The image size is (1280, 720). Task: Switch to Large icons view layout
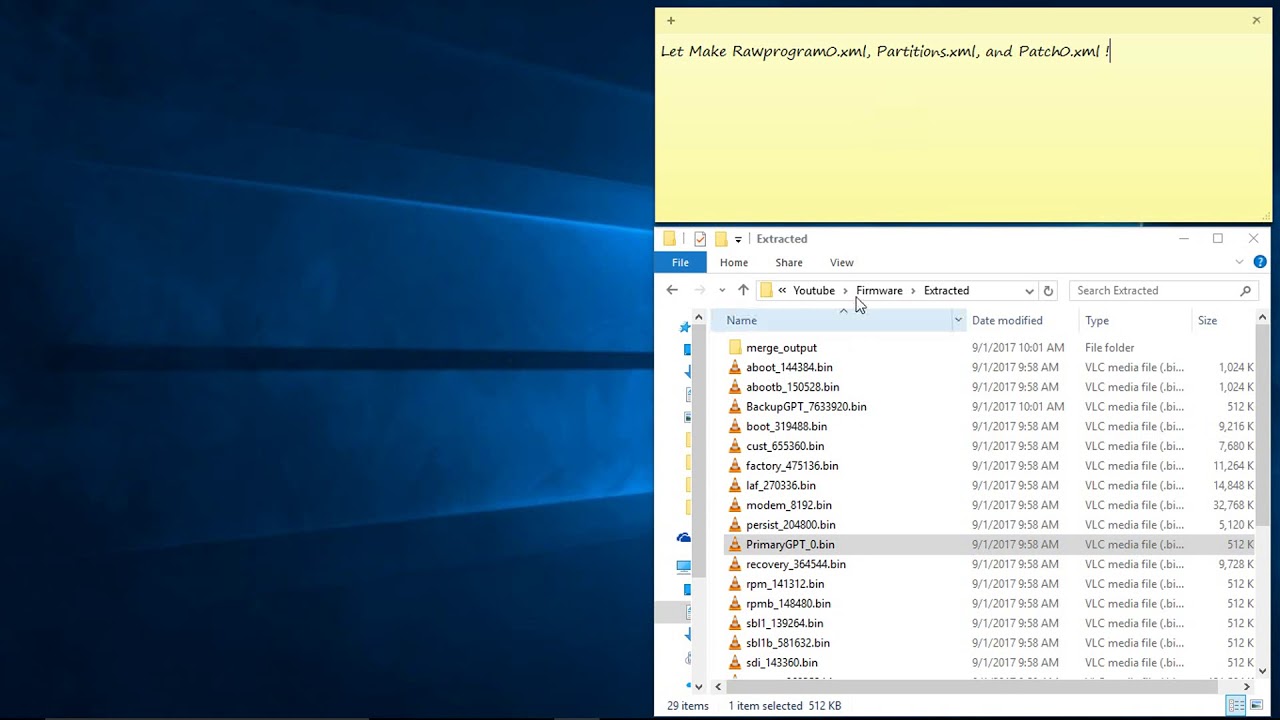pyautogui.click(x=1257, y=706)
